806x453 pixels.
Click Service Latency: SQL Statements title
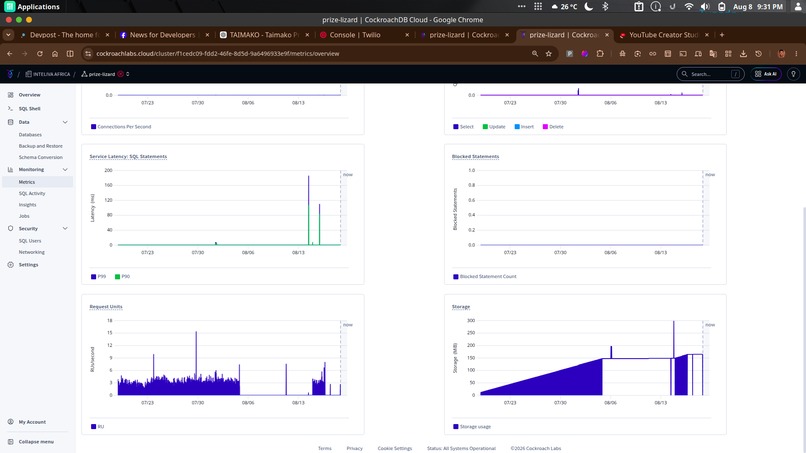click(128, 156)
